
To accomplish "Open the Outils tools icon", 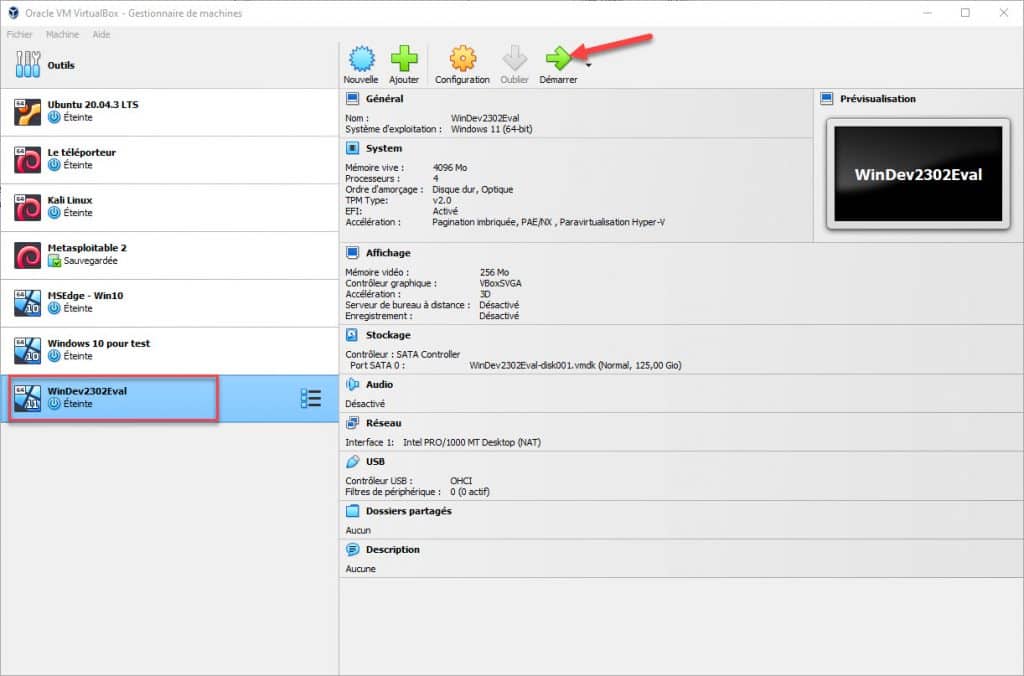I will (28, 66).
